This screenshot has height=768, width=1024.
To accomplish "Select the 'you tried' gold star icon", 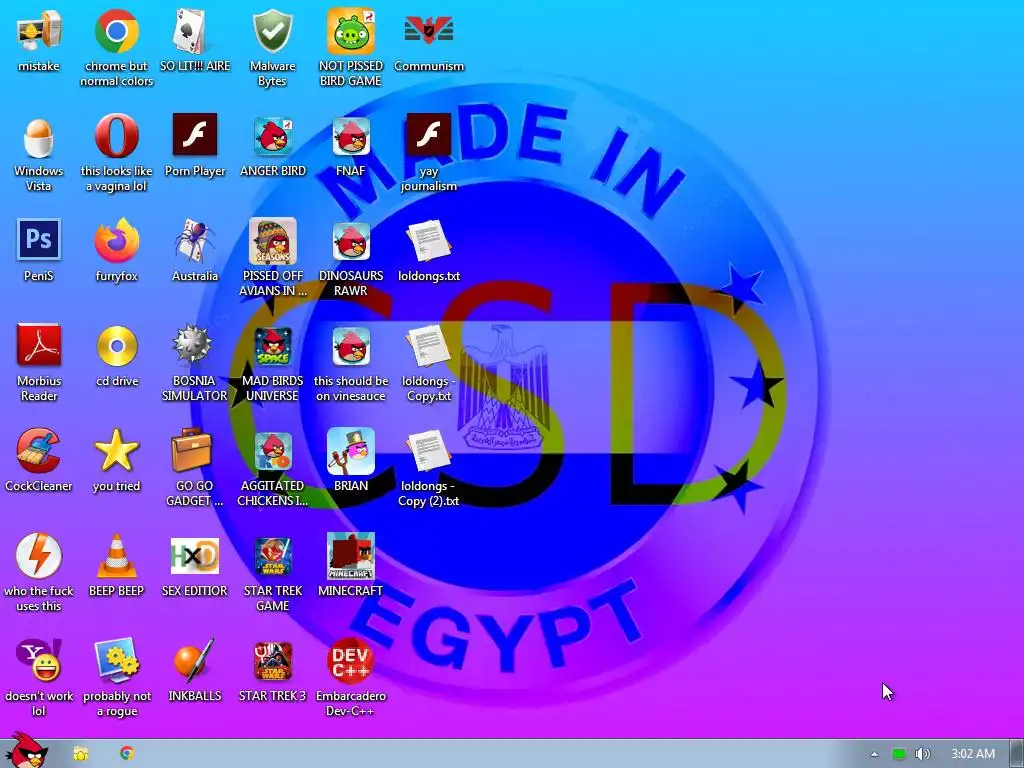I will click(116, 451).
